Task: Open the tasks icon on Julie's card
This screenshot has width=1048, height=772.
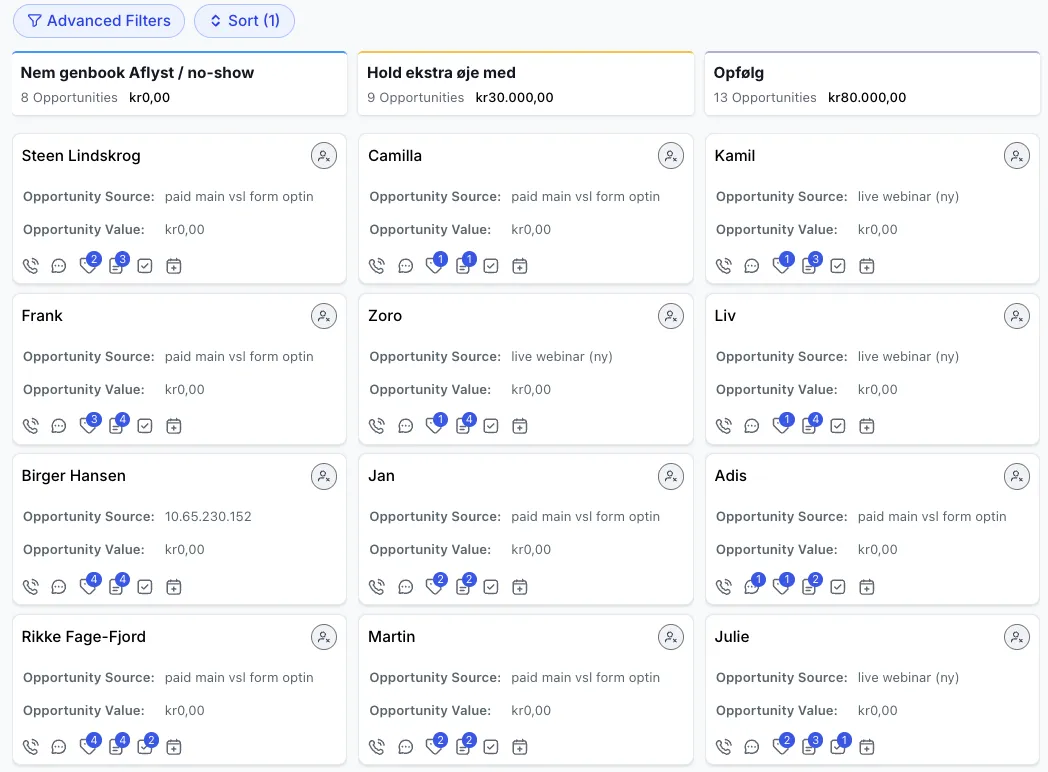Action: coord(838,747)
